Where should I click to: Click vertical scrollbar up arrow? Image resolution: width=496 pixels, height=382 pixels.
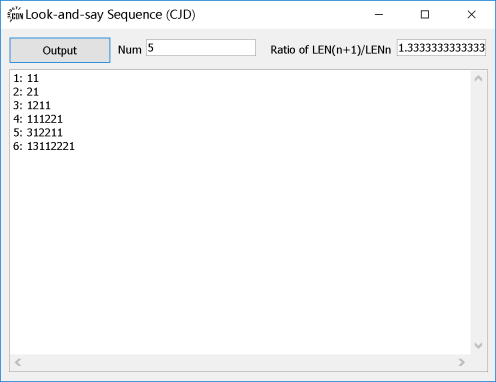[478, 79]
